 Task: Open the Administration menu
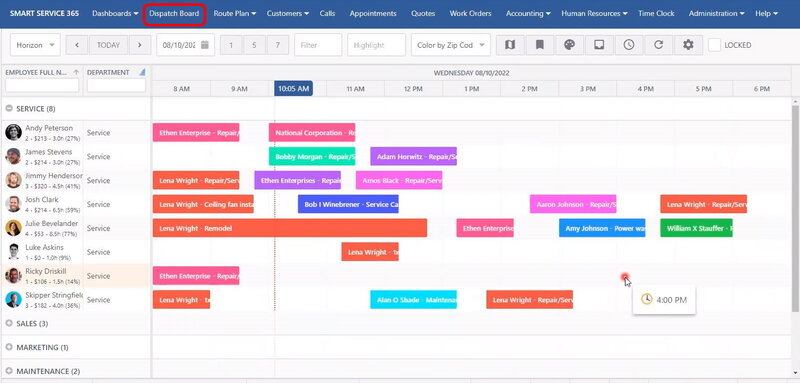(716, 13)
